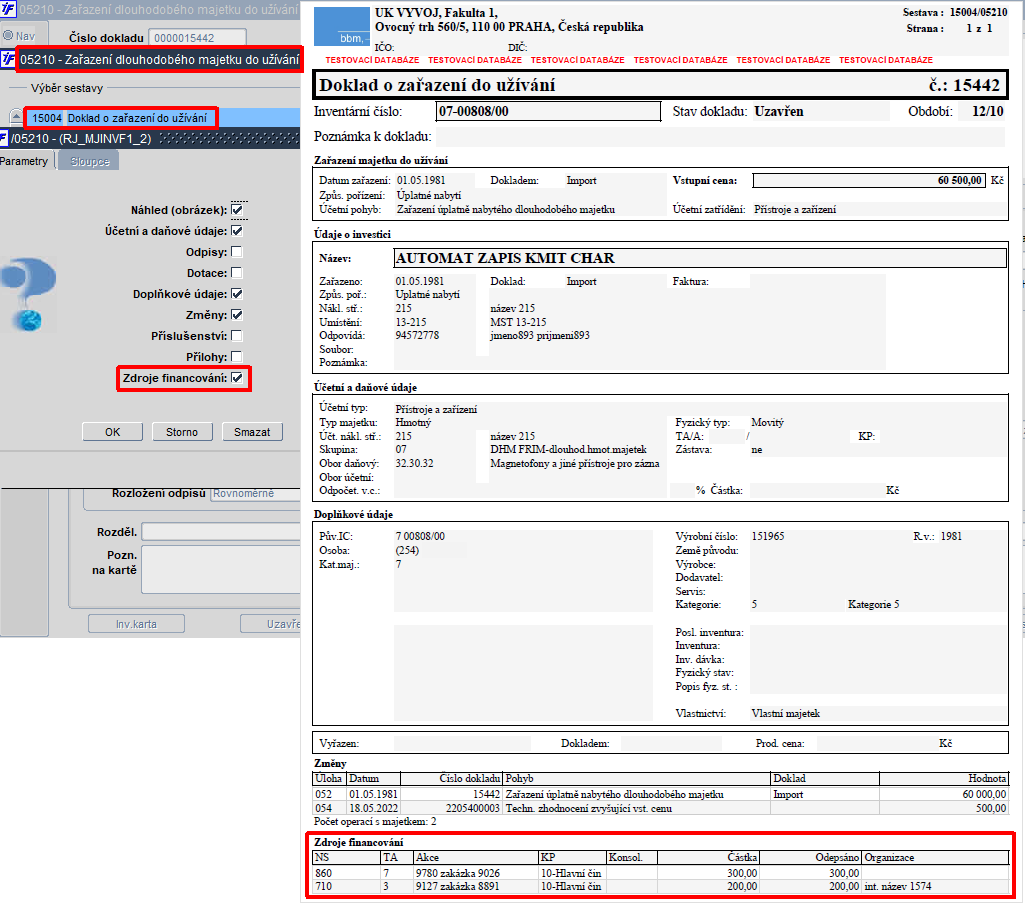The height and width of the screenshot is (904, 1025).
Task: Click the Výrobní číslo value 151965
Action: pyautogui.click(x=767, y=536)
